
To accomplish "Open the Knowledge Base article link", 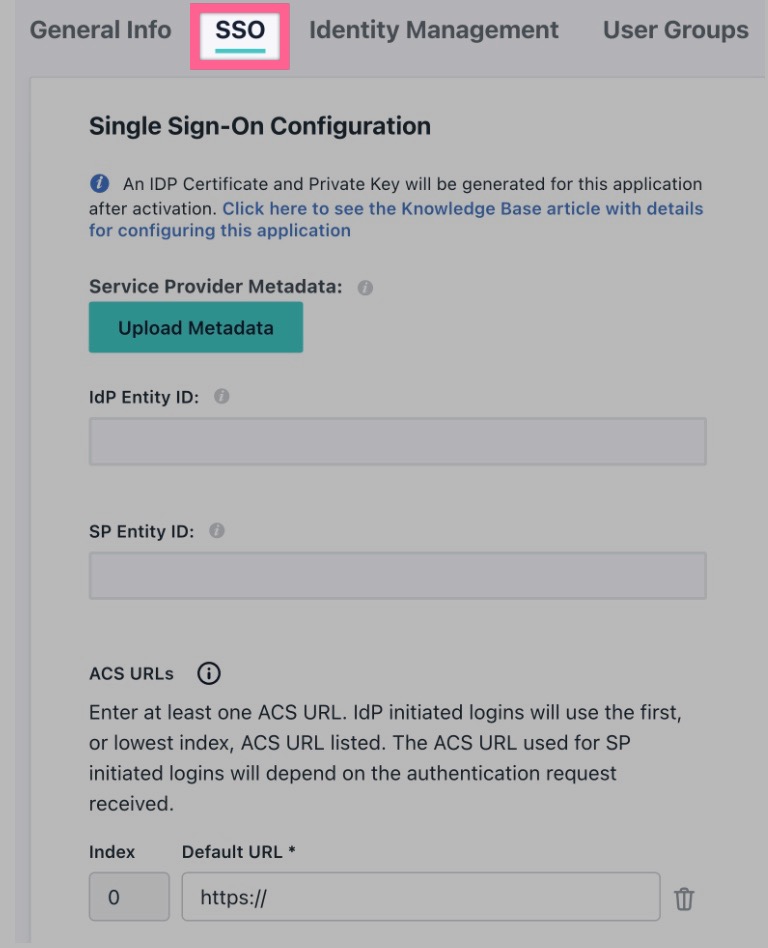I will click(x=463, y=209).
